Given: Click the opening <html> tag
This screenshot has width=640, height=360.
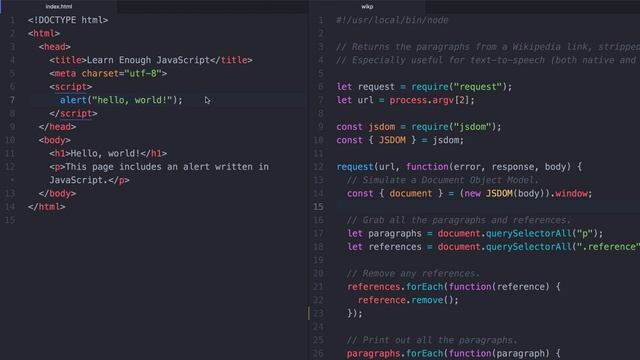Looking at the screenshot, I should coord(44,33).
